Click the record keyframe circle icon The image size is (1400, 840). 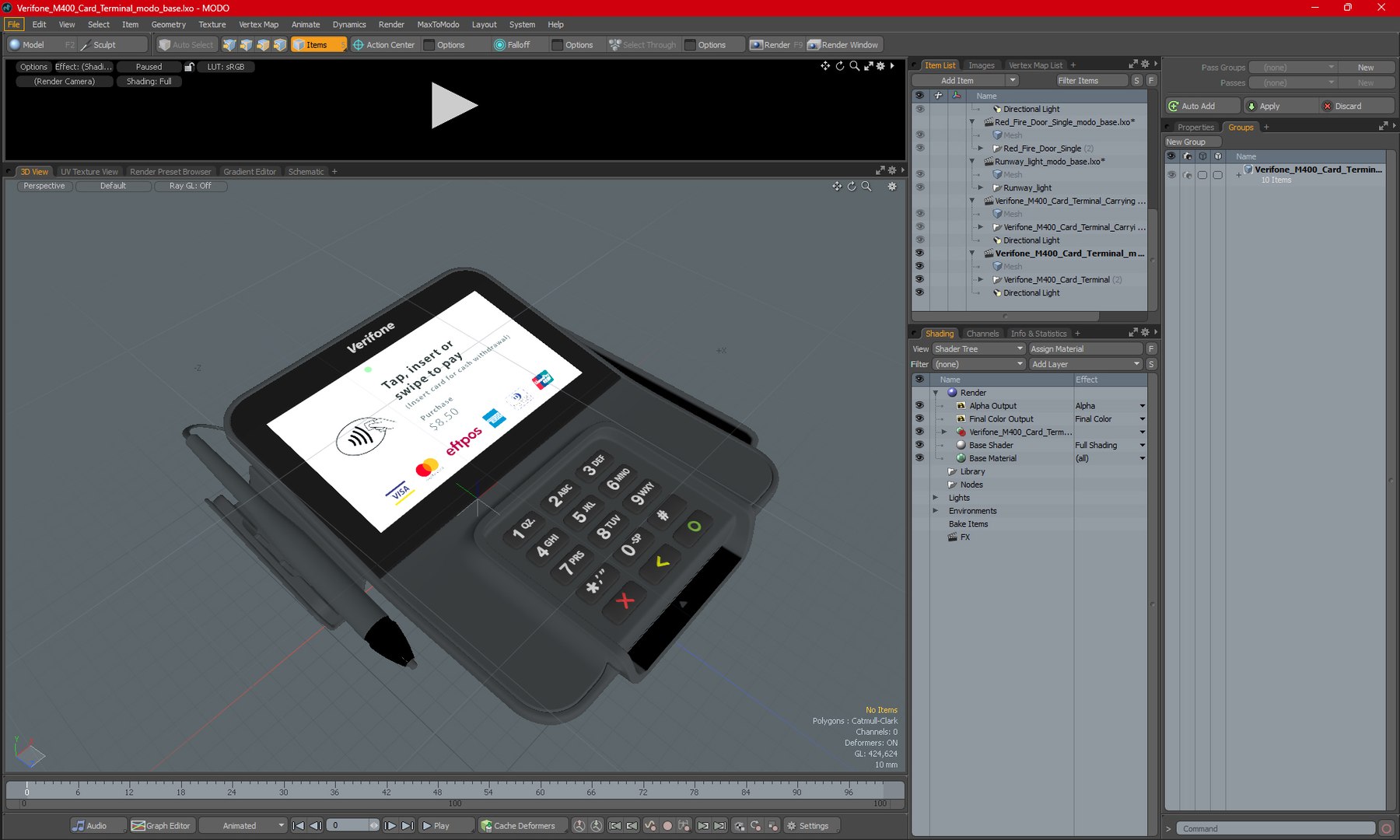click(x=667, y=825)
